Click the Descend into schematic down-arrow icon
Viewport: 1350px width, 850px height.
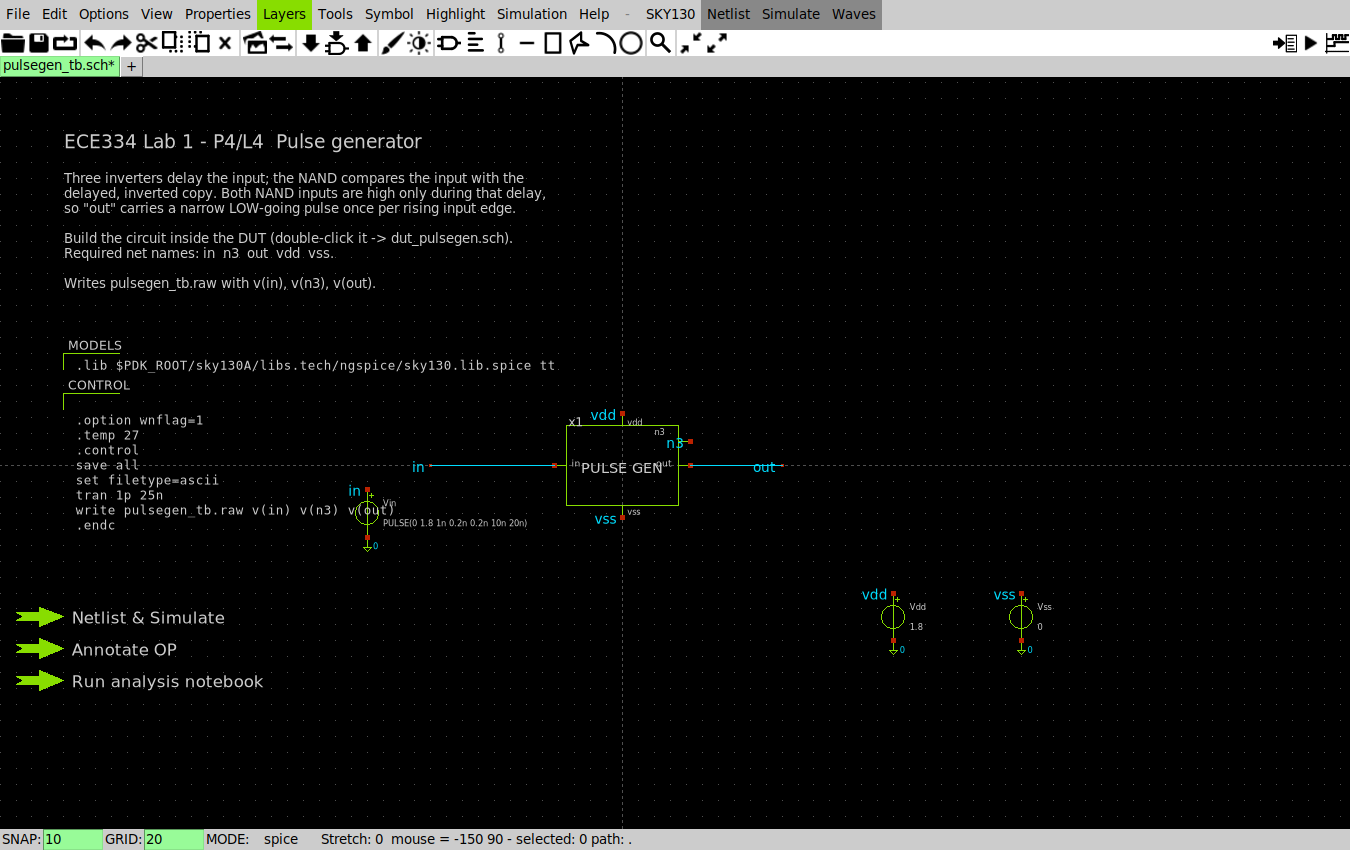tap(311, 43)
